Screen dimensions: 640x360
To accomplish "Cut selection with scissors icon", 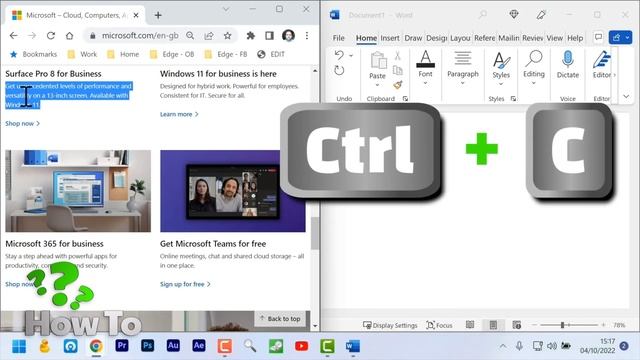I will pos(398,56).
